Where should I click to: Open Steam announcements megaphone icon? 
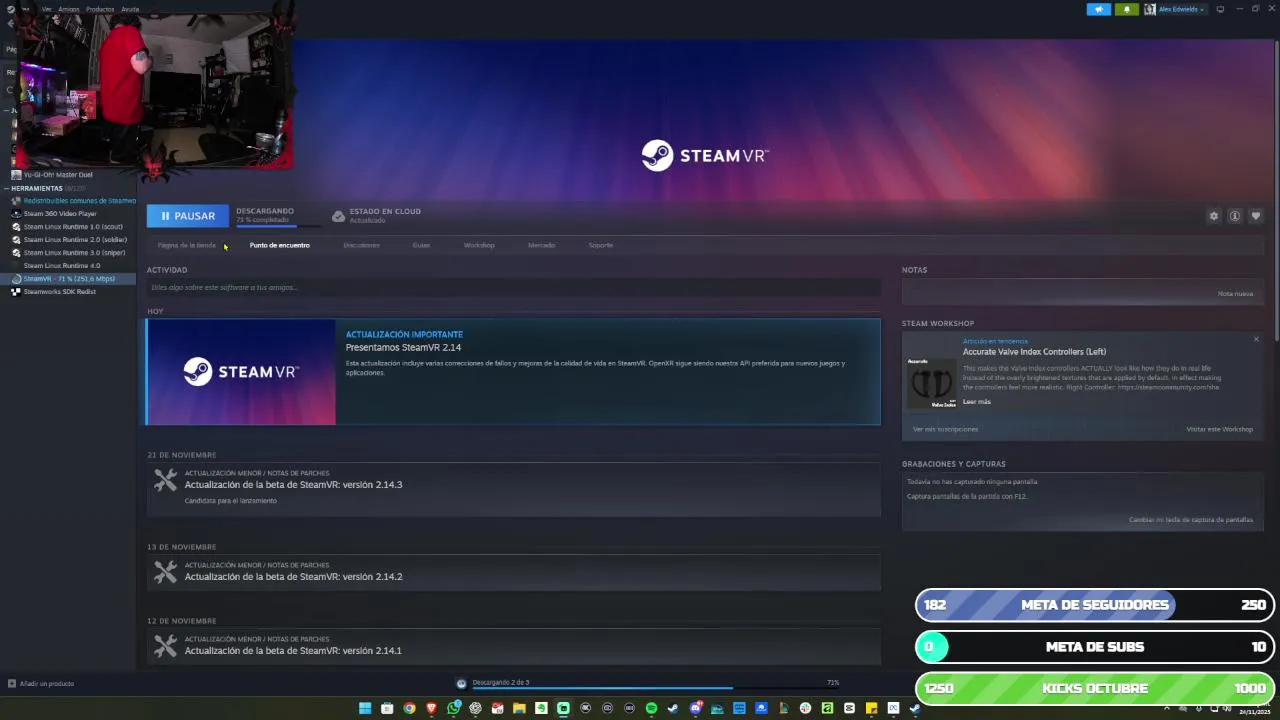point(1098,9)
